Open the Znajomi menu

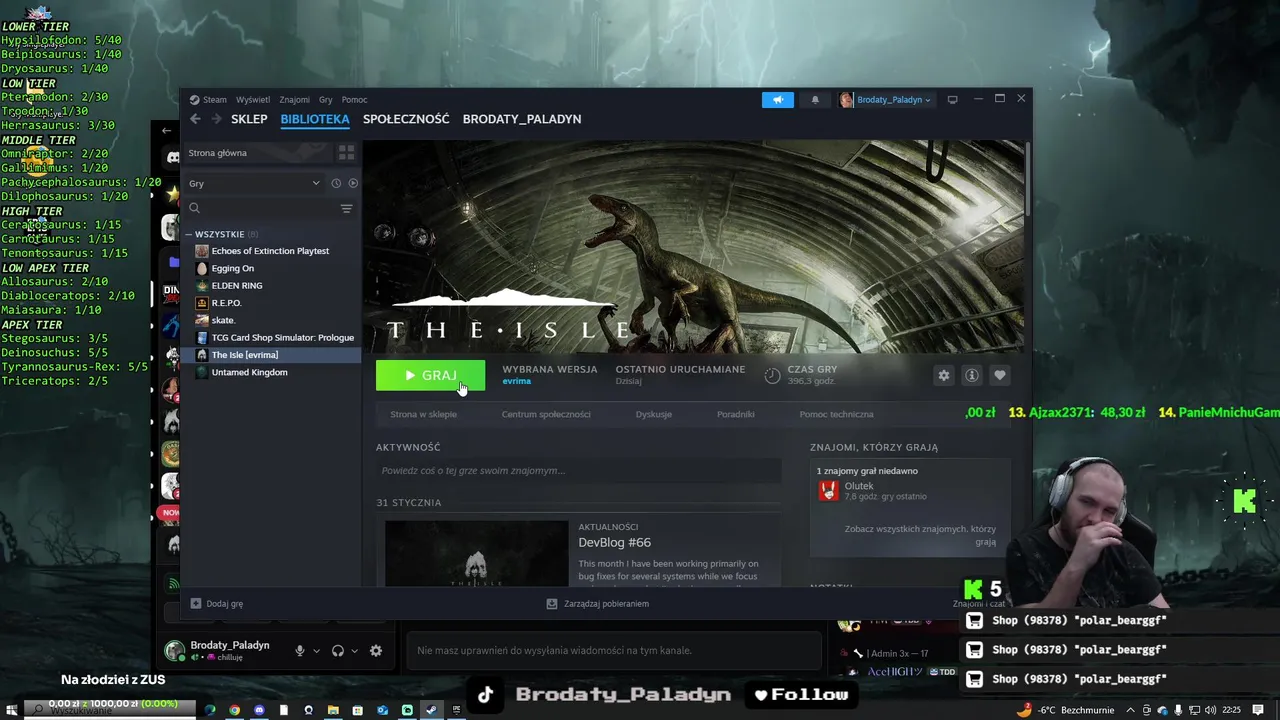tap(295, 100)
